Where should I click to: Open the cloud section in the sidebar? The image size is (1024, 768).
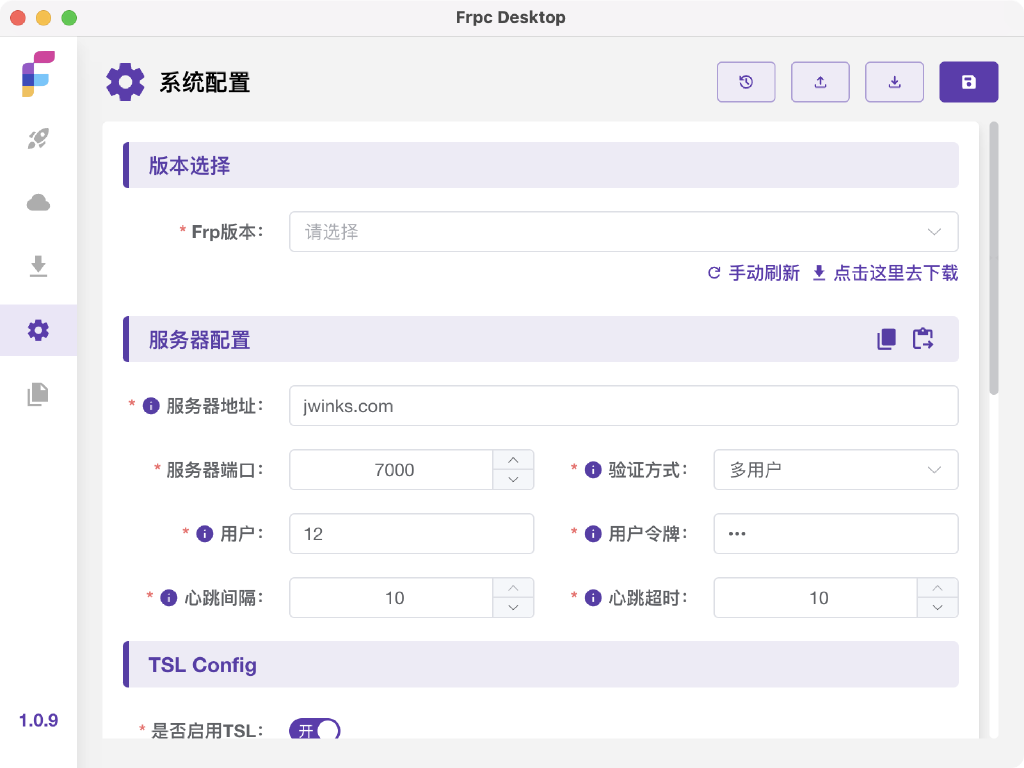38,202
